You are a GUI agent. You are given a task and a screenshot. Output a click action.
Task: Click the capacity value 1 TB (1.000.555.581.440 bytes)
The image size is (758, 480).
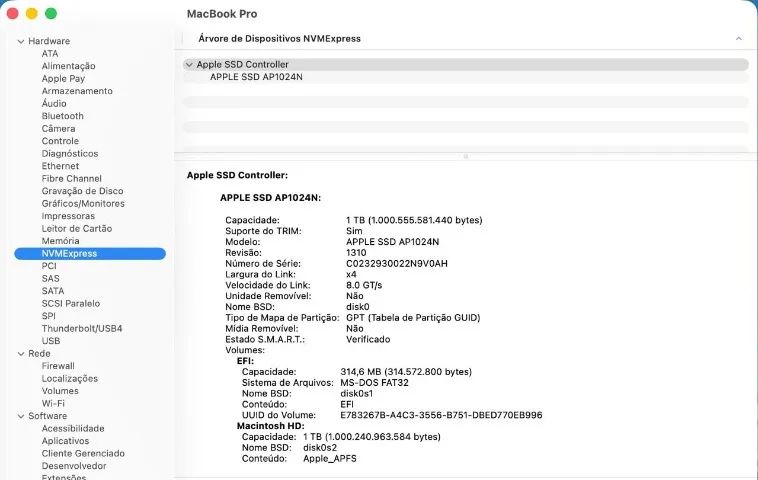coord(414,220)
